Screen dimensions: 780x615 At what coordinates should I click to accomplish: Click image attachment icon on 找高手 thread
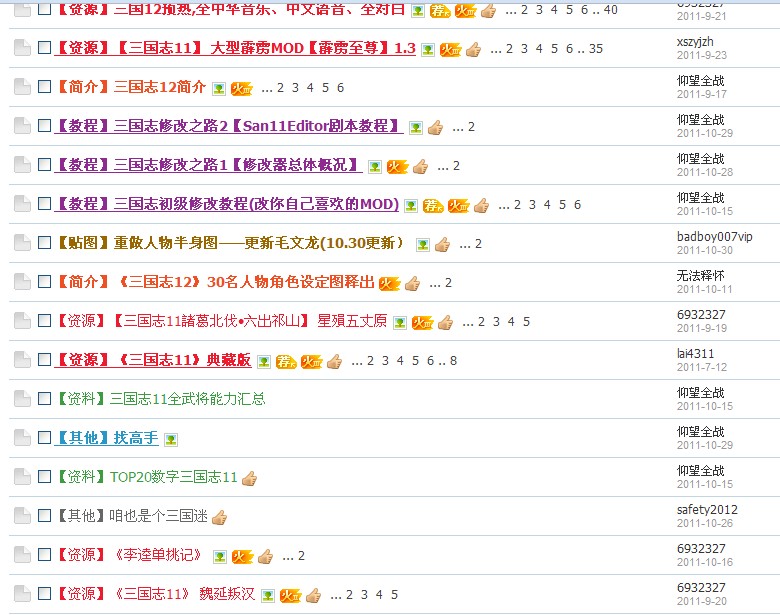(171, 439)
